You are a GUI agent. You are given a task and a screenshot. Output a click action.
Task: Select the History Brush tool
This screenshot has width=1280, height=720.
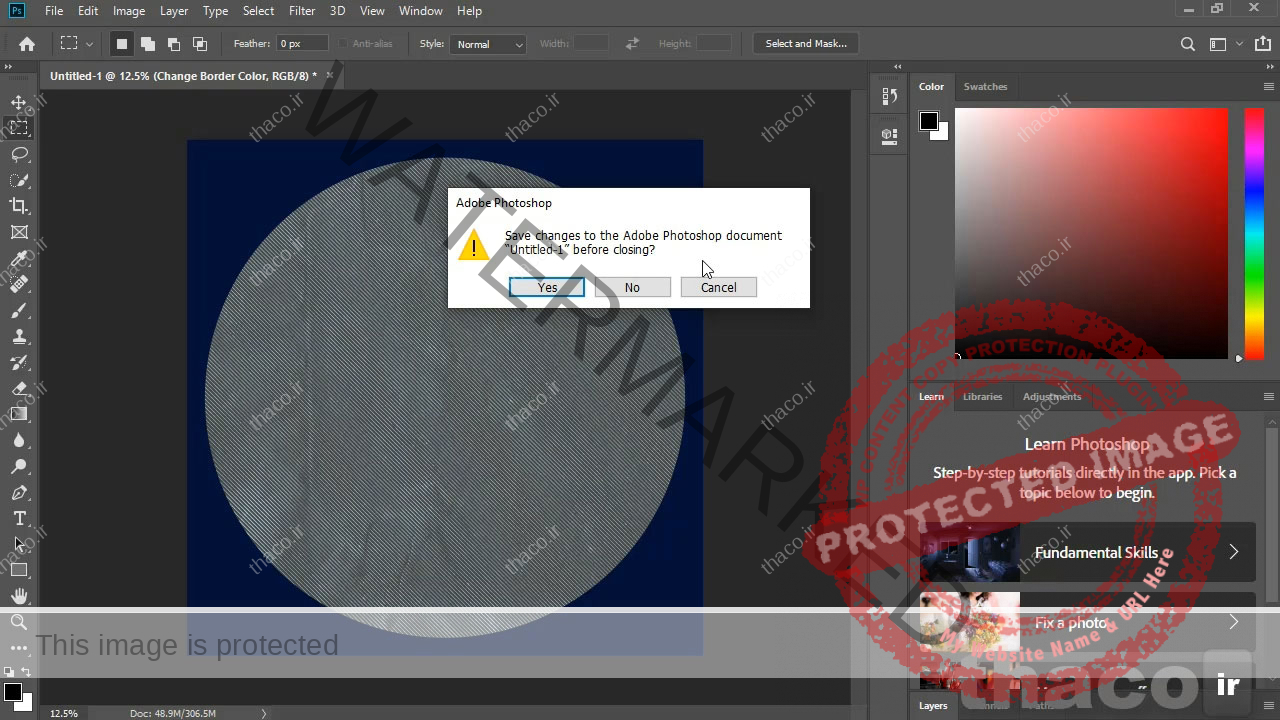pos(19,362)
